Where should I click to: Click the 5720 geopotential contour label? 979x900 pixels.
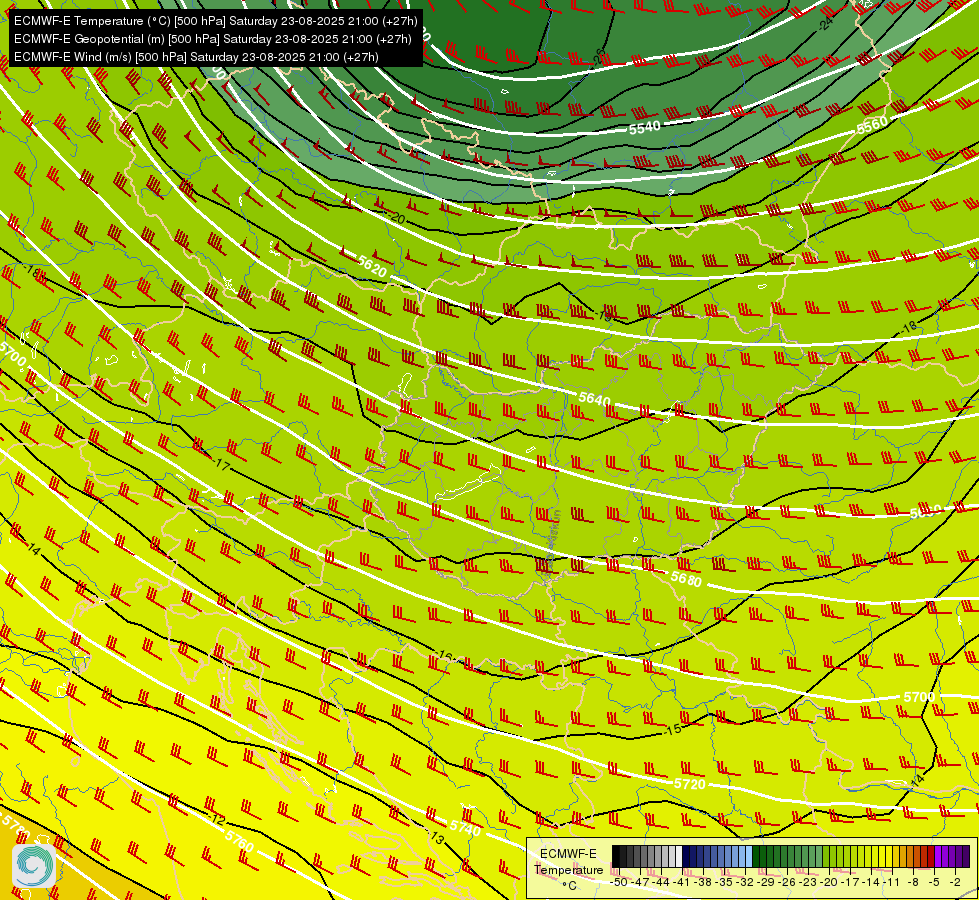tap(690, 783)
